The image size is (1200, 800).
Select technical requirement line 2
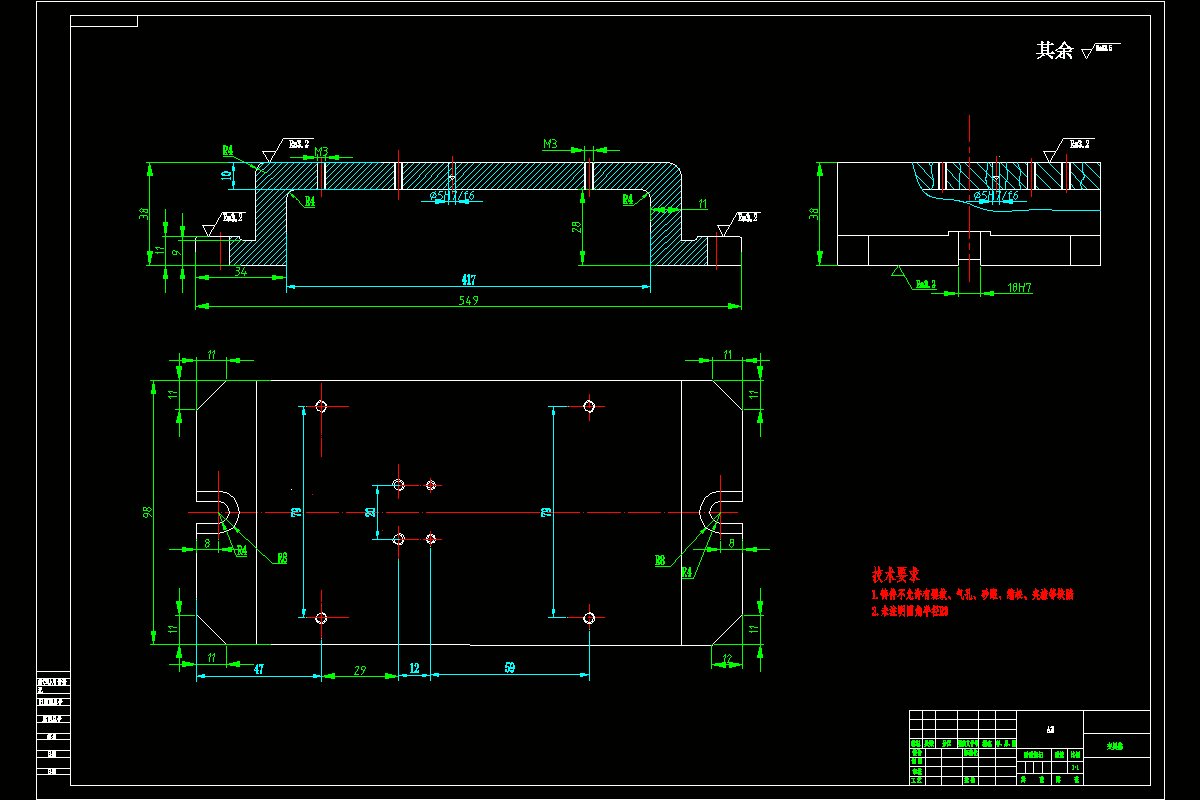click(909, 610)
